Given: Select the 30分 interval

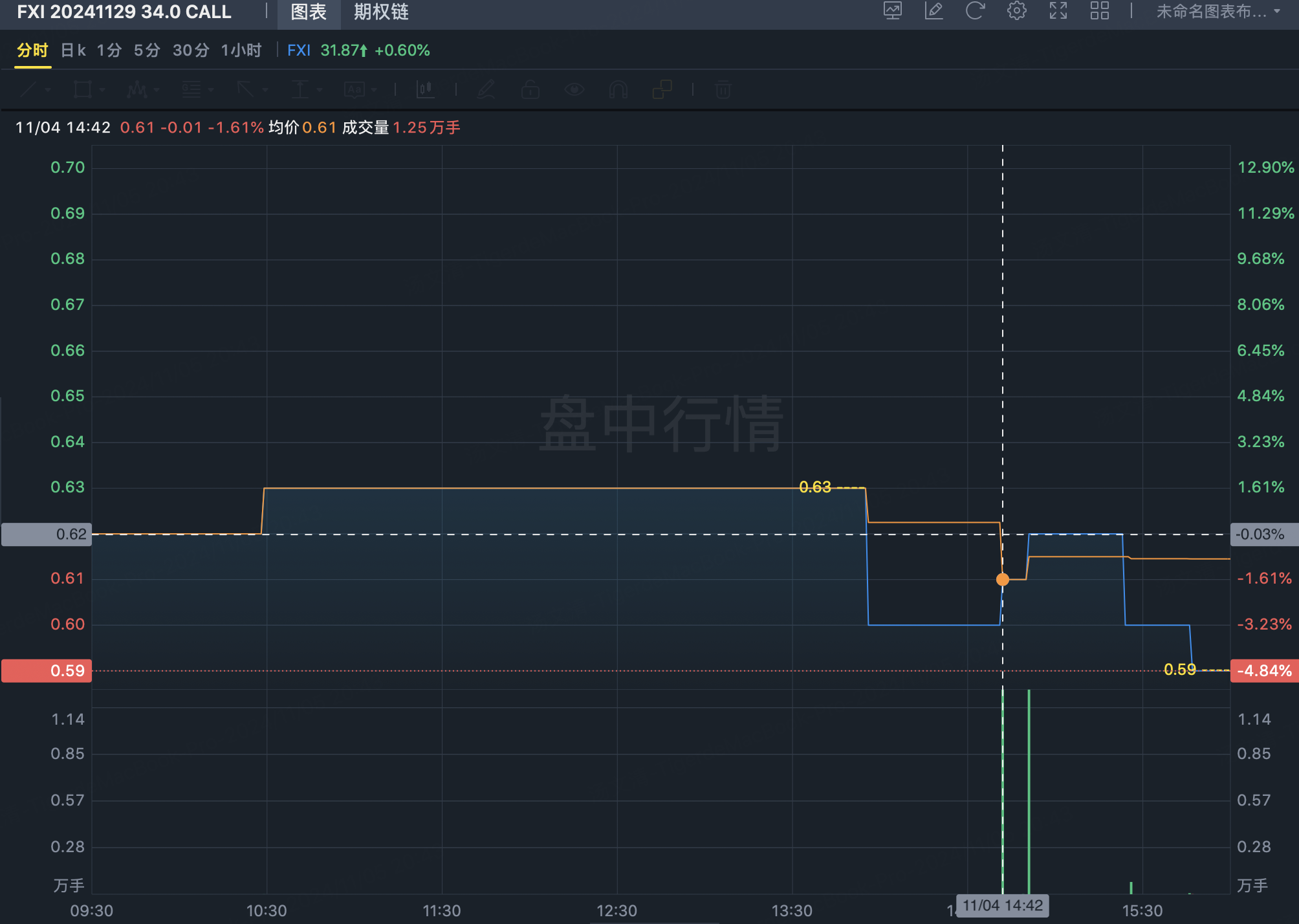Looking at the screenshot, I should [191, 50].
